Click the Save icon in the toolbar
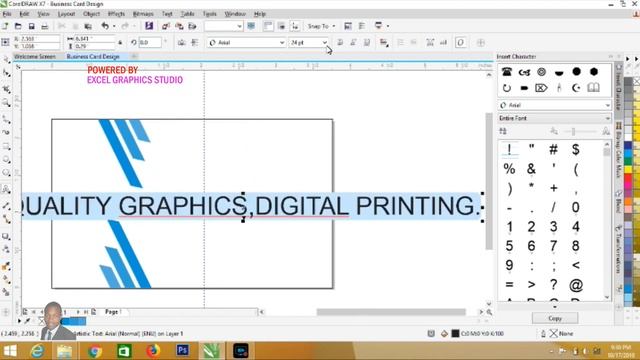Image resolution: width=640 pixels, height=360 pixels. [x=31, y=26]
